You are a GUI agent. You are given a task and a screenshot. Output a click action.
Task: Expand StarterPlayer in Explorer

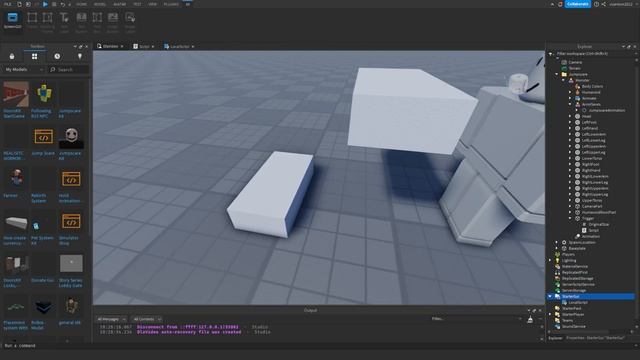[550, 314]
